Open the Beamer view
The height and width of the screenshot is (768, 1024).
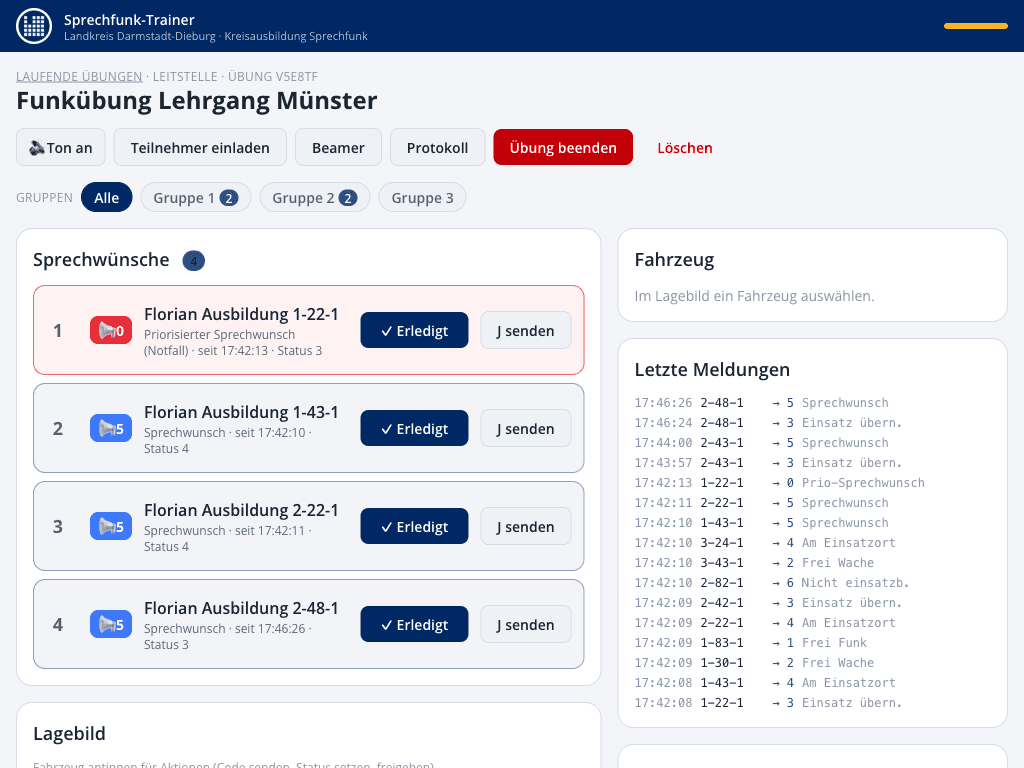pos(338,148)
